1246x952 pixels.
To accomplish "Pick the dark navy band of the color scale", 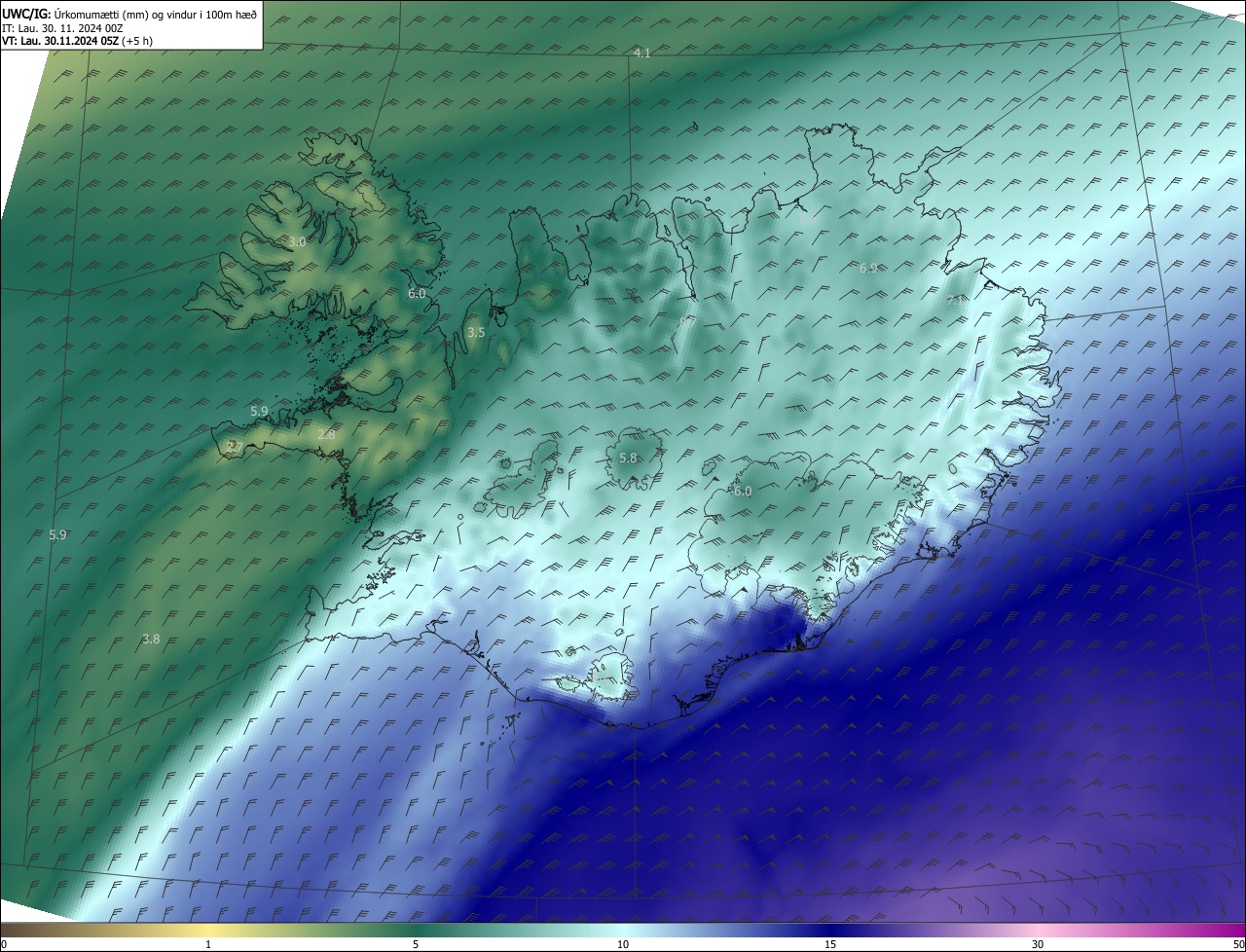I will pos(830,930).
